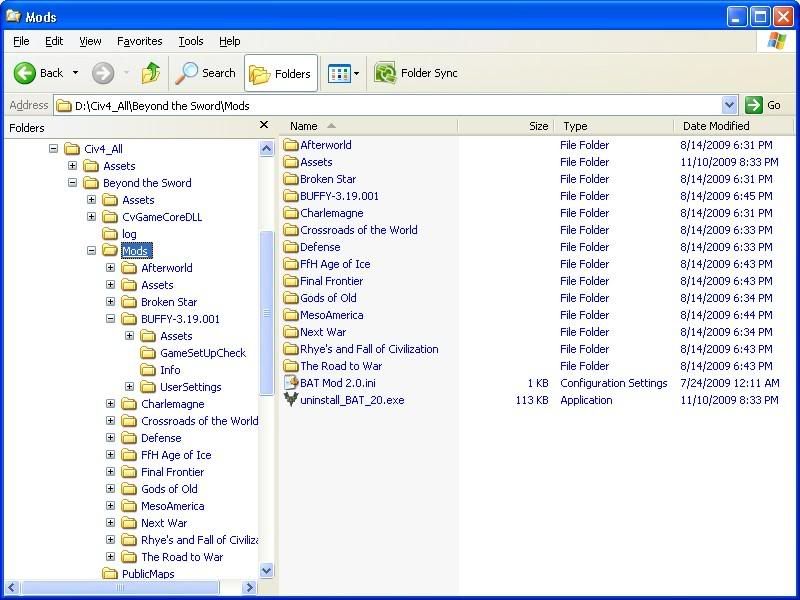Open Back button history dropdown arrow
The height and width of the screenshot is (600, 800).
(76, 73)
